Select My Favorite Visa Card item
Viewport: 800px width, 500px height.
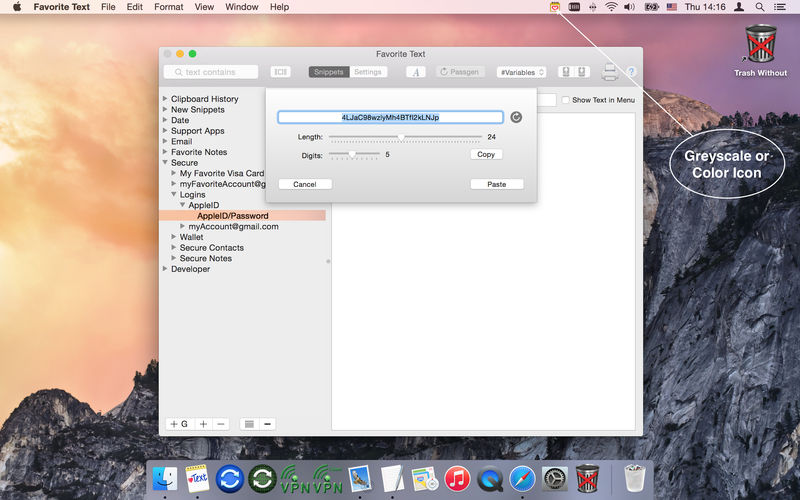[x=221, y=173]
